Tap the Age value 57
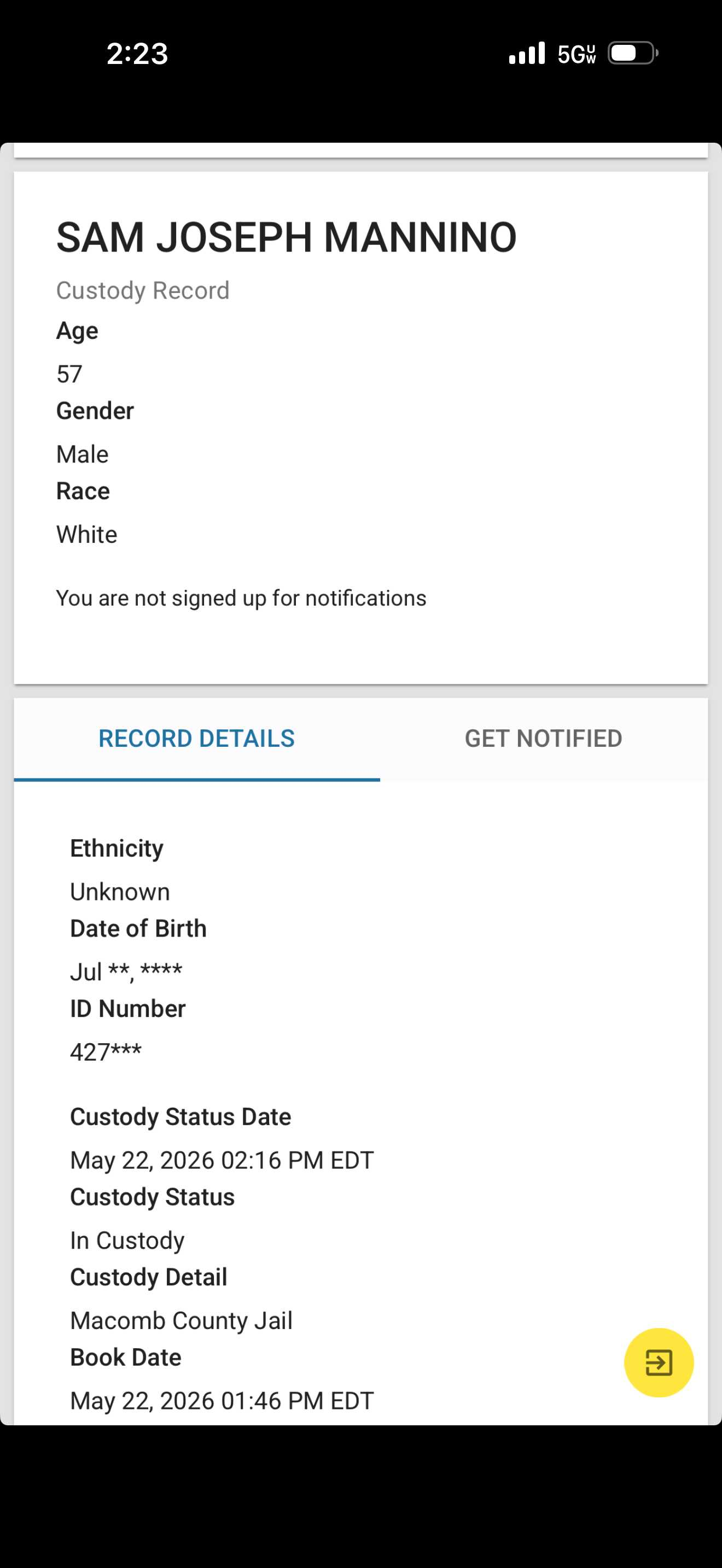Image resolution: width=722 pixels, height=1568 pixels. tap(69, 374)
